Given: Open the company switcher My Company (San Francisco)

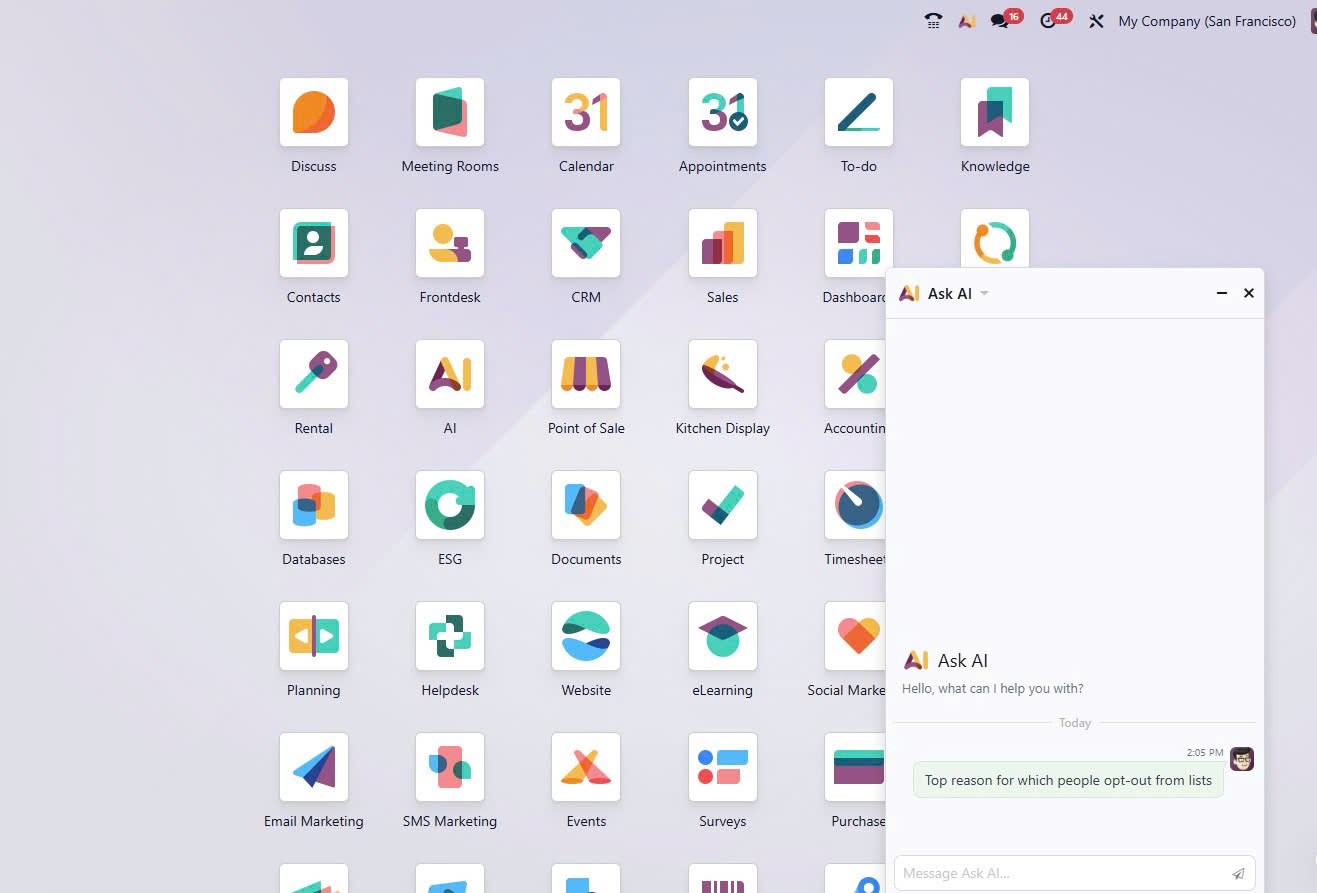Looking at the screenshot, I should 1206,21.
